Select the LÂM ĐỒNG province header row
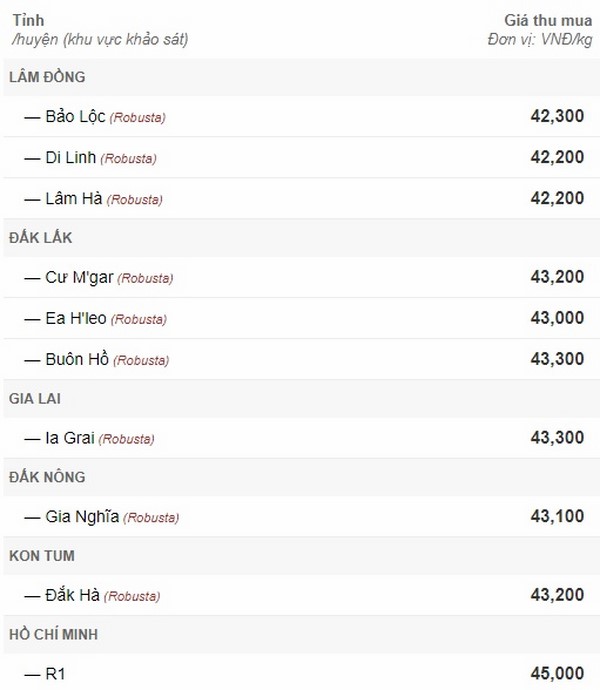 (x=301, y=77)
